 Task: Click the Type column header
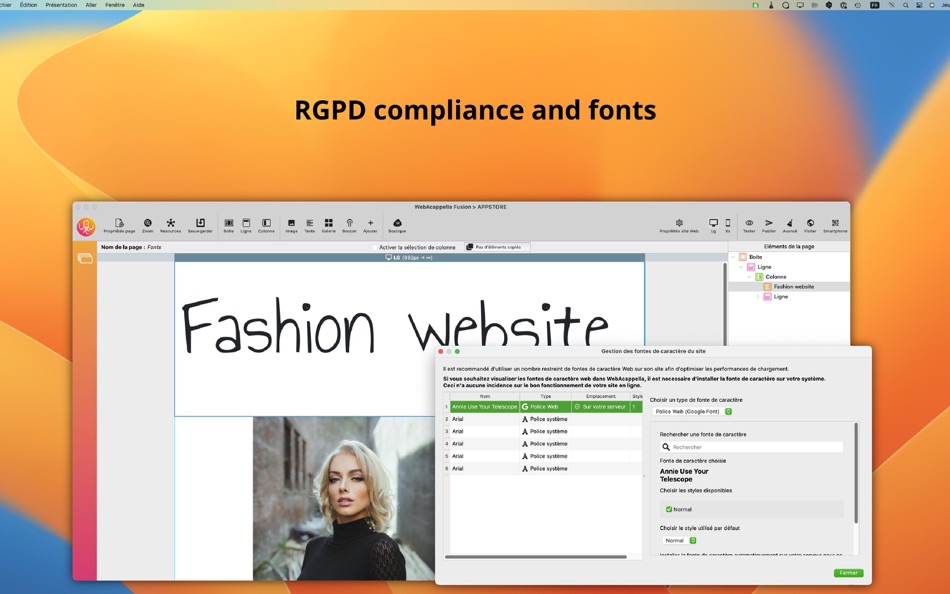[545, 396]
